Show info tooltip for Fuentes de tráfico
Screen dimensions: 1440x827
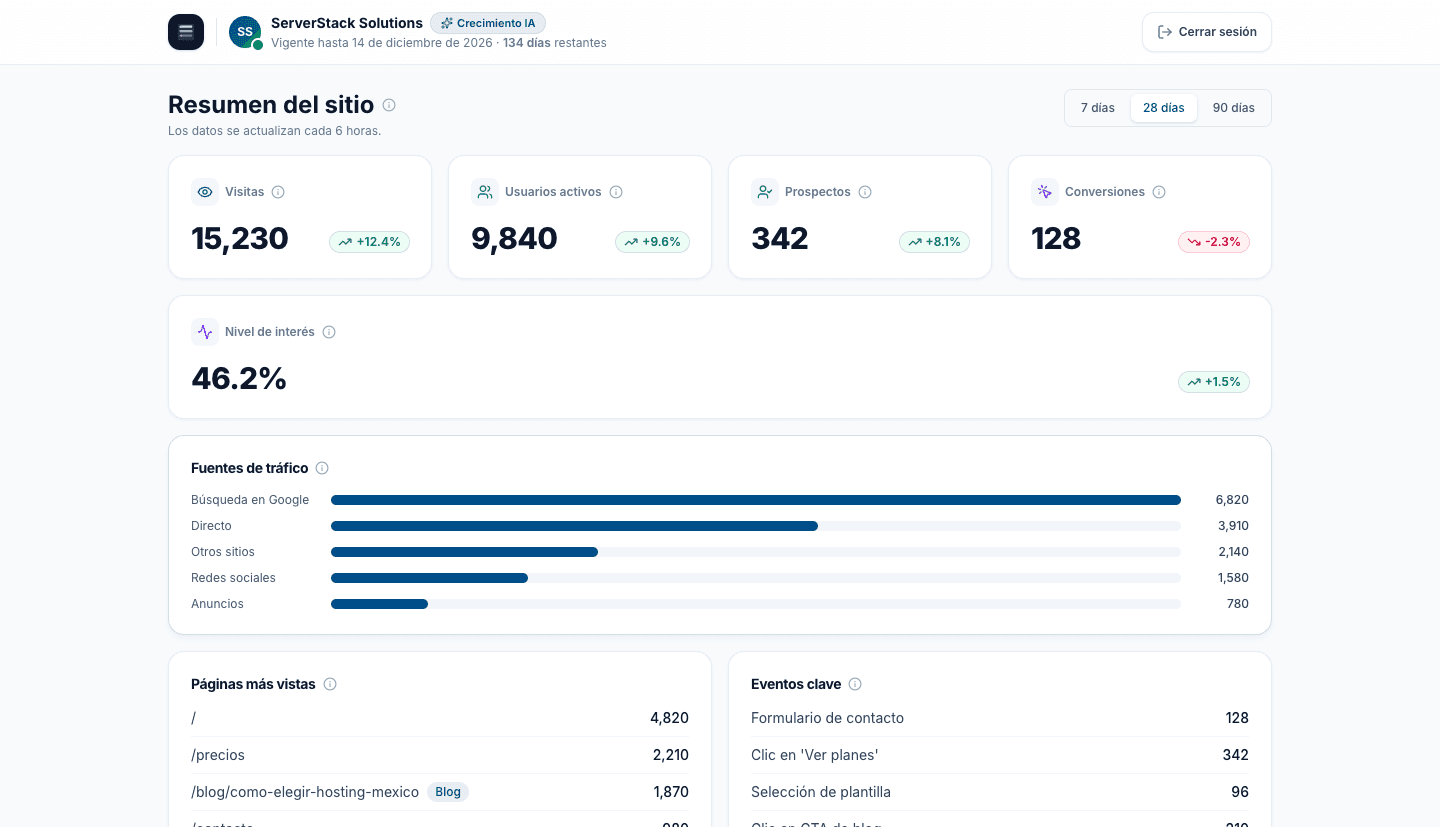[x=322, y=468]
